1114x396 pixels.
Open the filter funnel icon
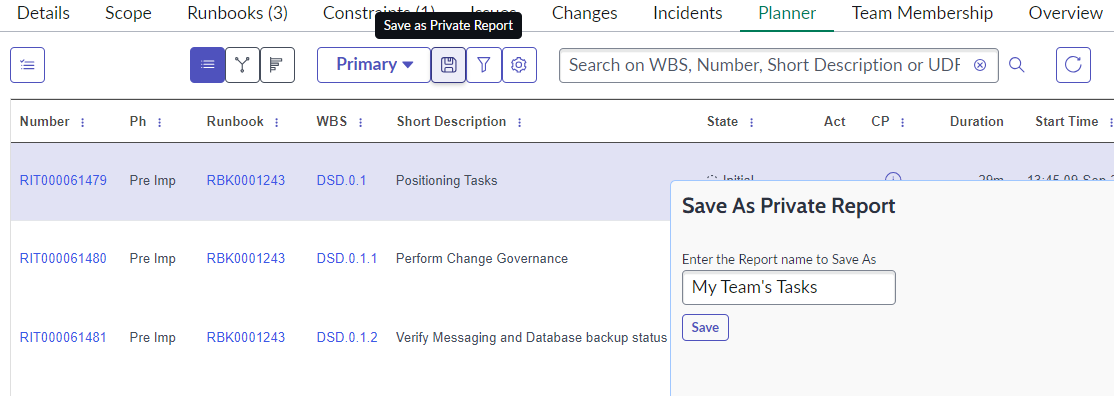pos(484,65)
